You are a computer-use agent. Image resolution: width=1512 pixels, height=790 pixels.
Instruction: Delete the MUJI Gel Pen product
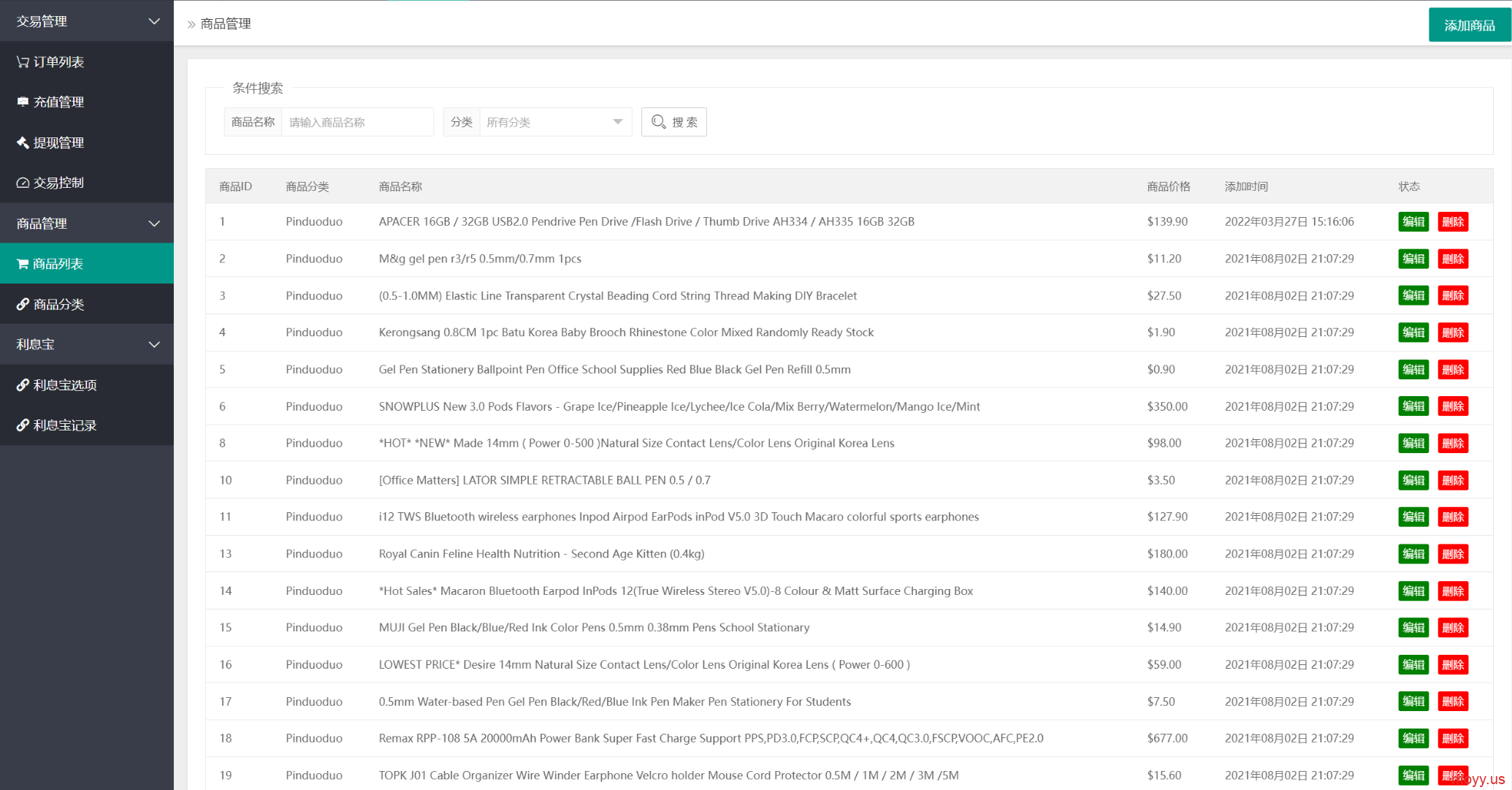pos(1453,628)
